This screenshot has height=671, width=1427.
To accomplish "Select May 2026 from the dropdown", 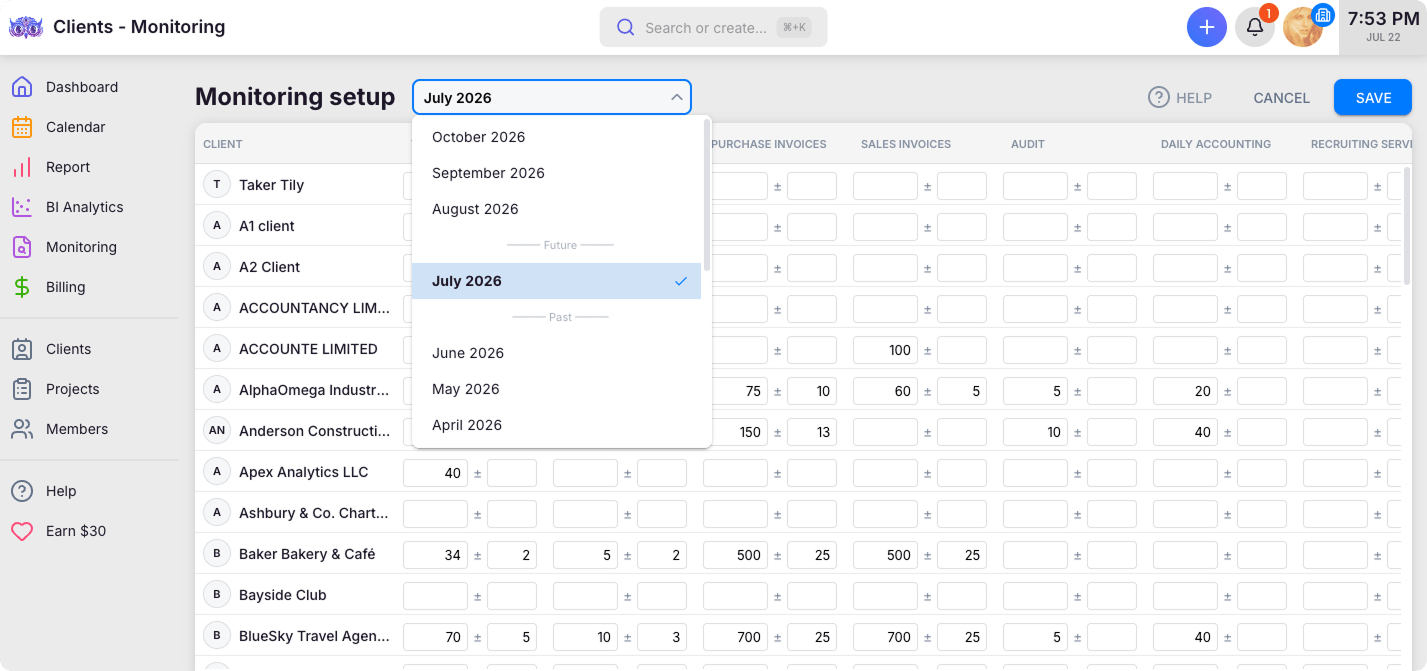I will tap(557, 389).
